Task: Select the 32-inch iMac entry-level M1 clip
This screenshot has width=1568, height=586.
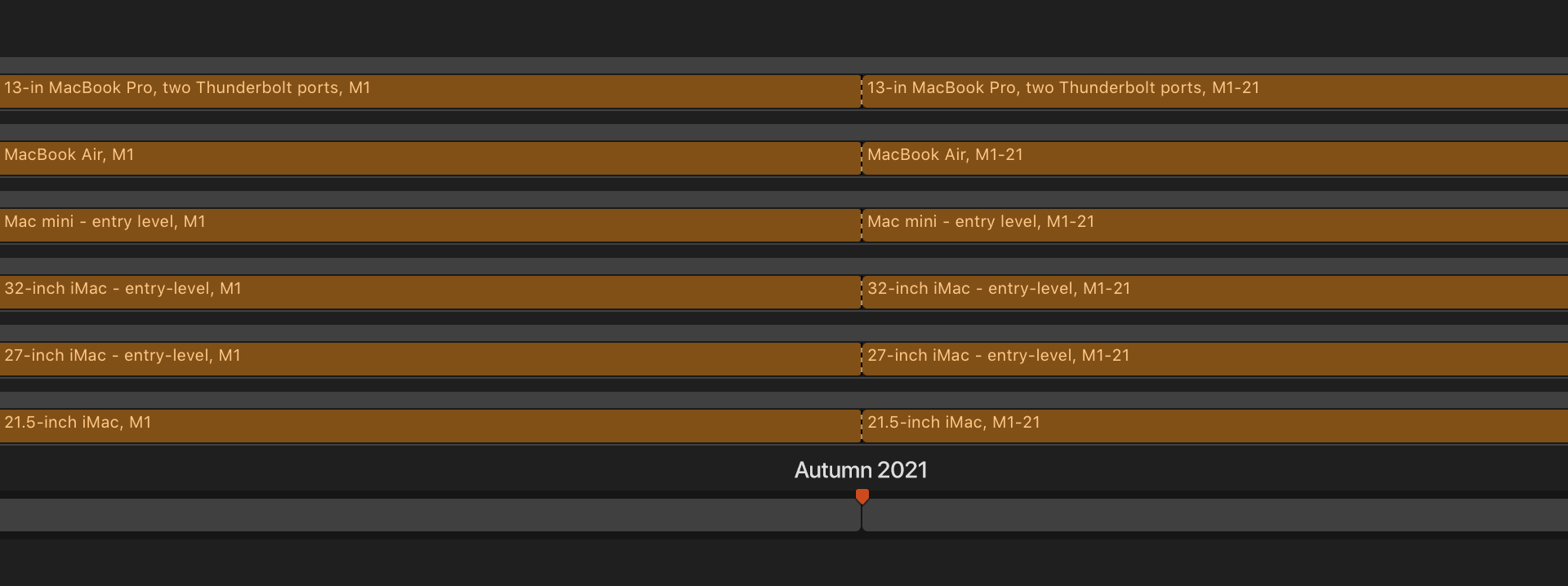Action: (x=430, y=292)
